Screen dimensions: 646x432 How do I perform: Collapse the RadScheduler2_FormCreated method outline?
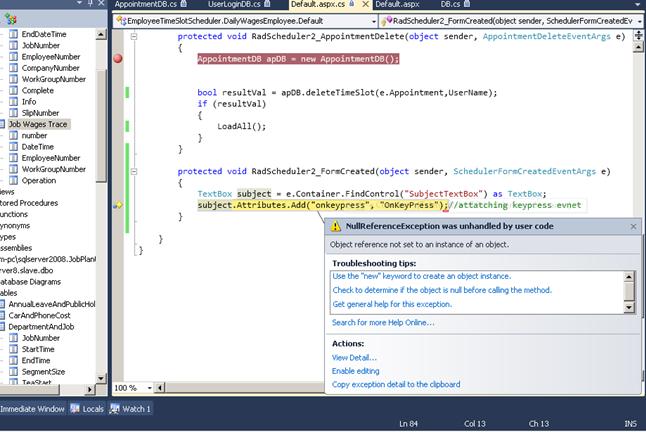[136, 171]
